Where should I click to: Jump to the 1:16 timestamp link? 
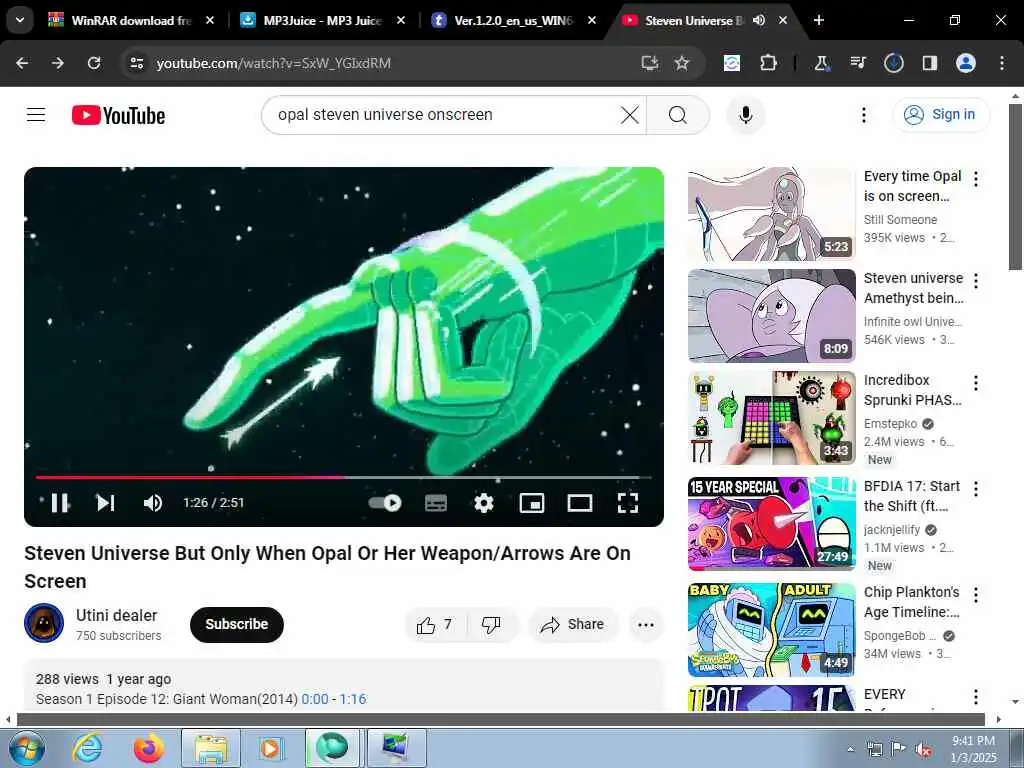pos(353,699)
